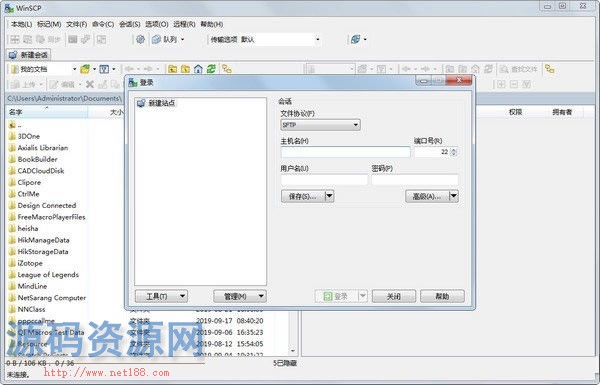Viewport: 600px width, 385px height.
Task: Open the 命令 menu
Action: click(103, 24)
